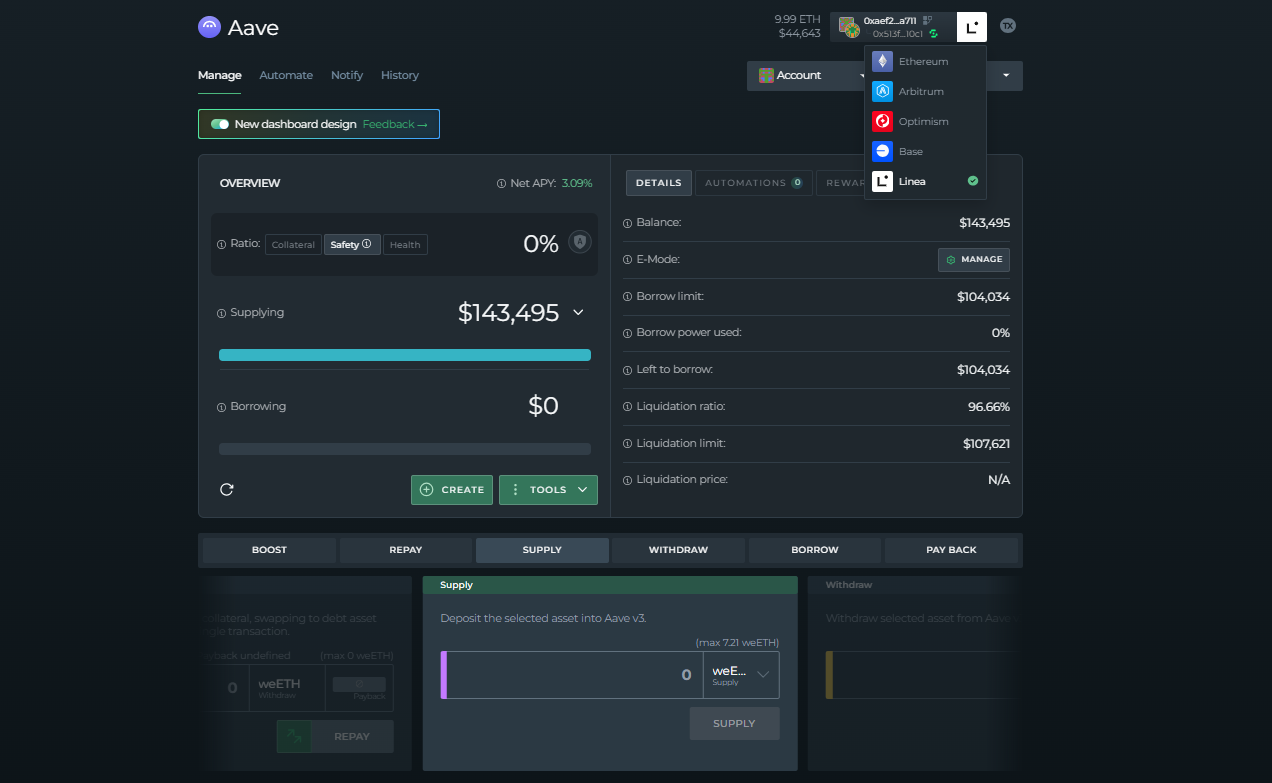1272x783 pixels.
Task: Click the Ethereum network icon
Action: pyautogui.click(x=882, y=61)
